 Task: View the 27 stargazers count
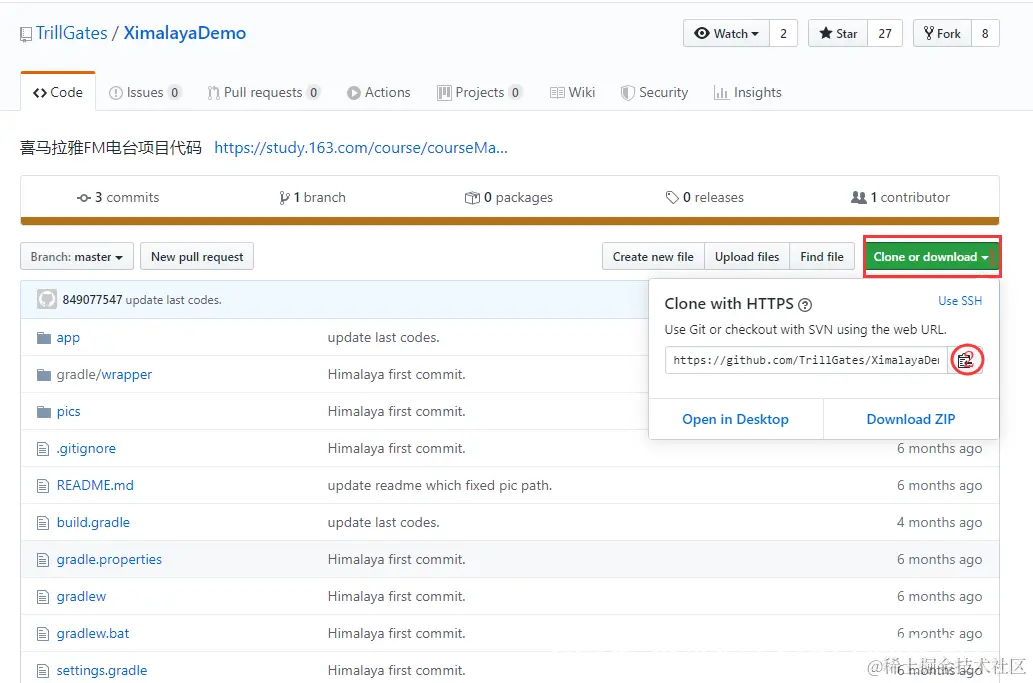click(885, 34)
